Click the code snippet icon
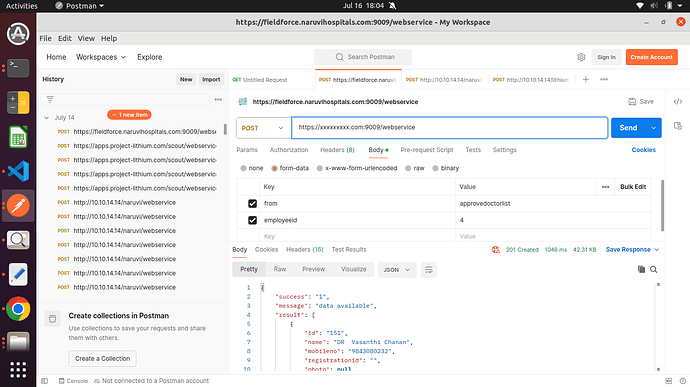 click(678, 102)
